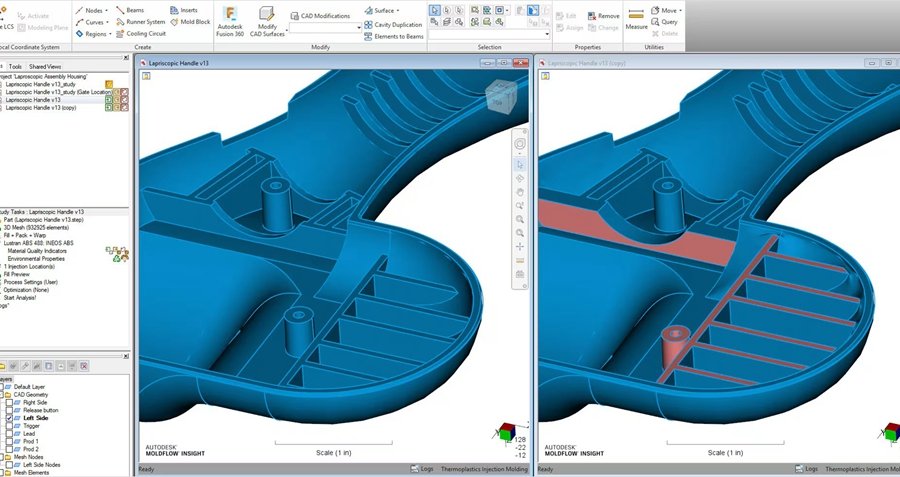Click Lustran ABS 400: INEOS ABS material
Viewport: 900px width, 477px height.
pyautogui.click(x=38, y=243)
